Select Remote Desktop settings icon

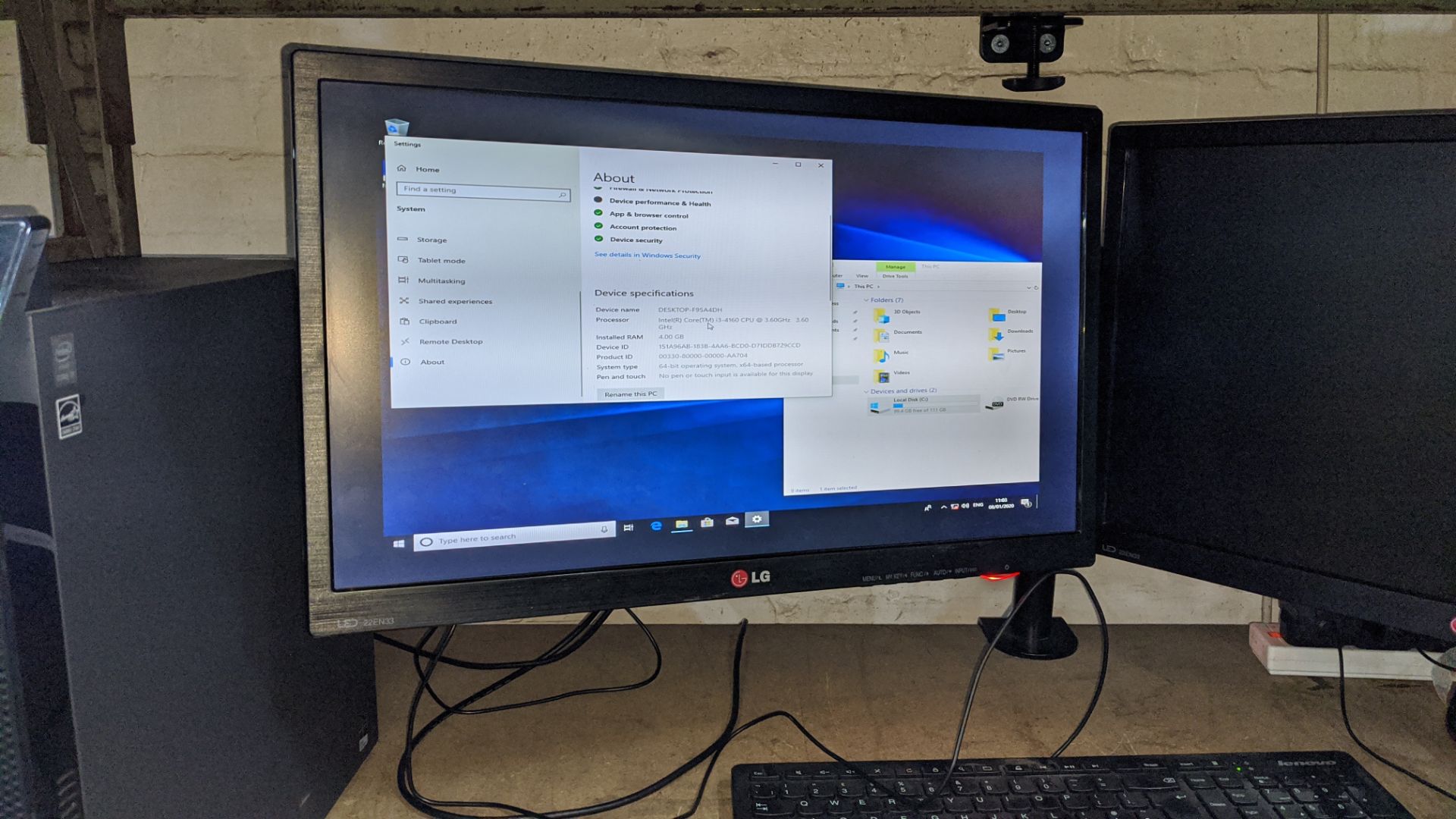pyautogui.click(x=405, y=341)
